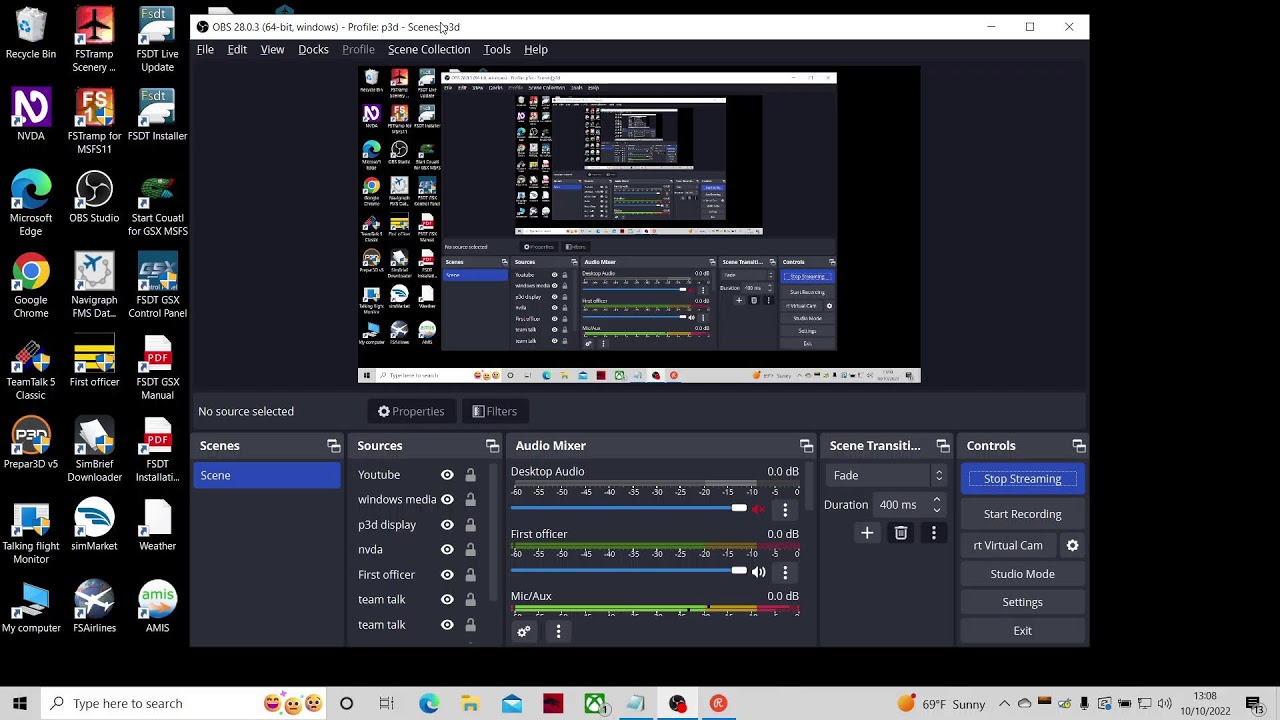Open simMarket desktop icon
The width and height of the screenshot is (1280, 720).
[94, 526]
